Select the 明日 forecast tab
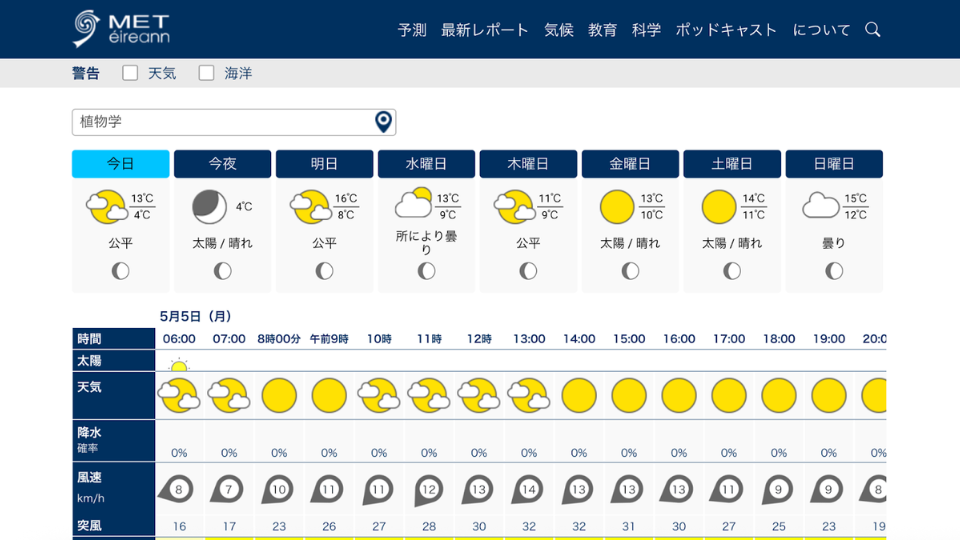This screenshot has width=960, height=540. 324,163
